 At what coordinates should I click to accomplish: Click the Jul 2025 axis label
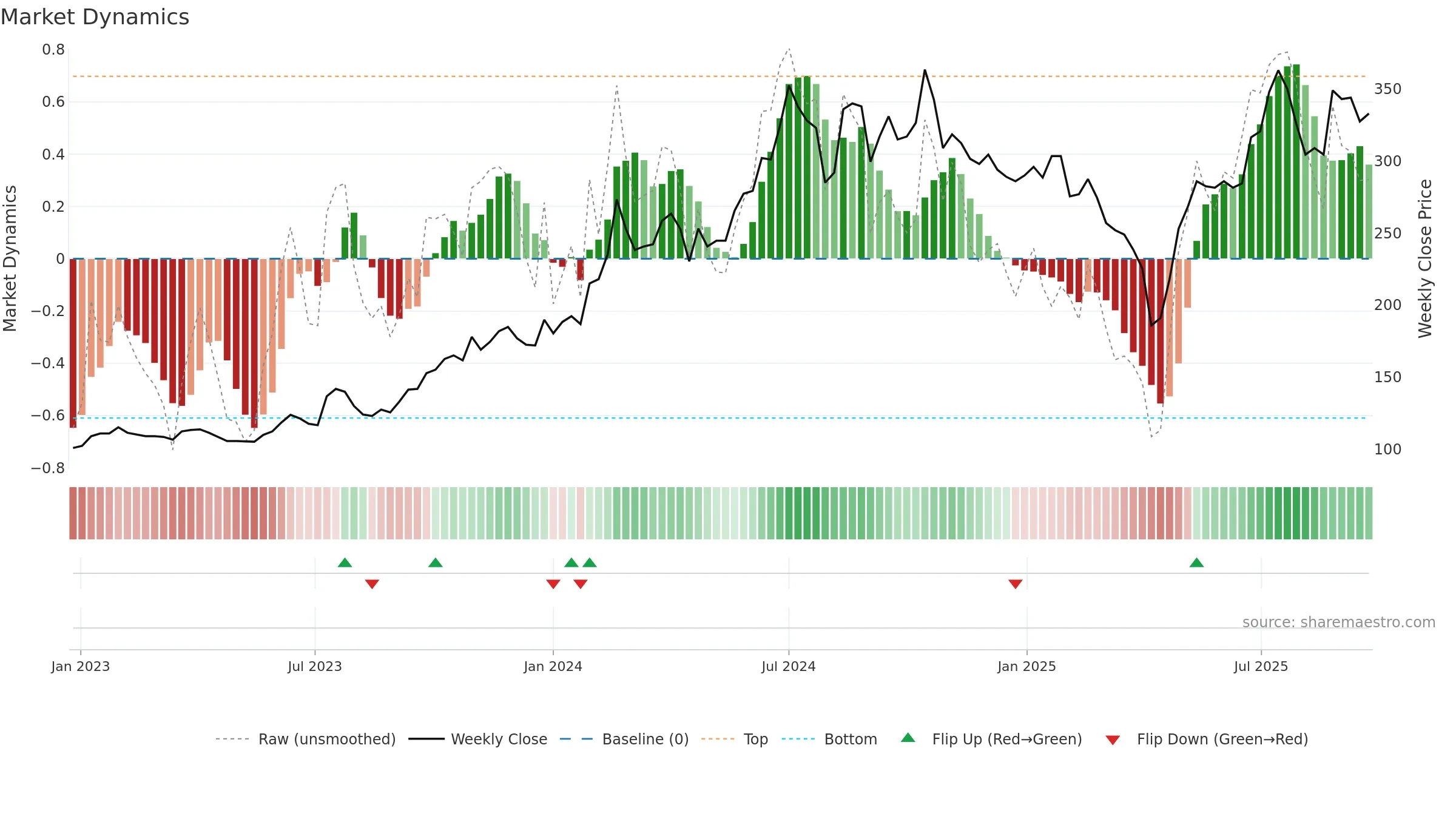tap(1261, 666)
